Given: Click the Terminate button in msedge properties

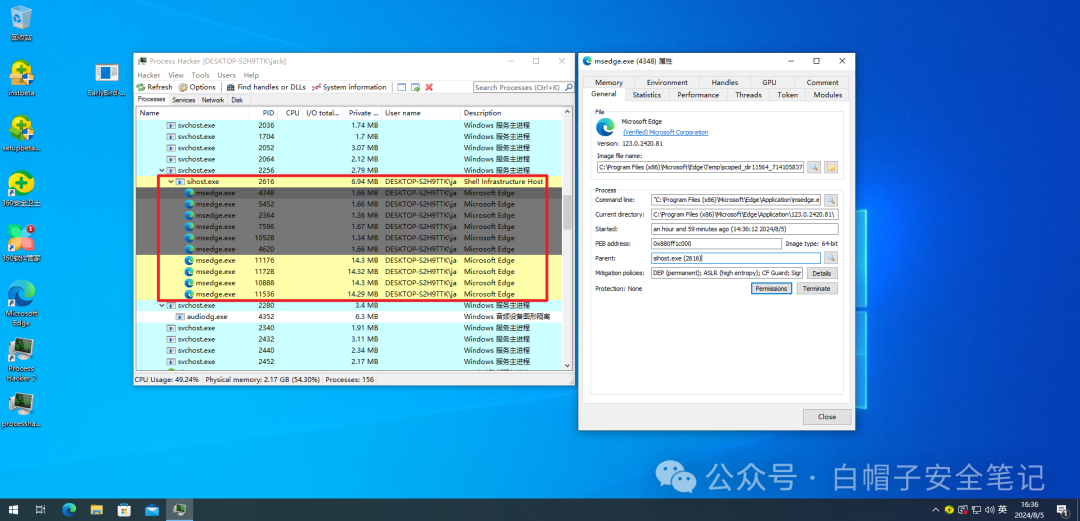Looking at the screenshot, I should click(x=817, y=289).
